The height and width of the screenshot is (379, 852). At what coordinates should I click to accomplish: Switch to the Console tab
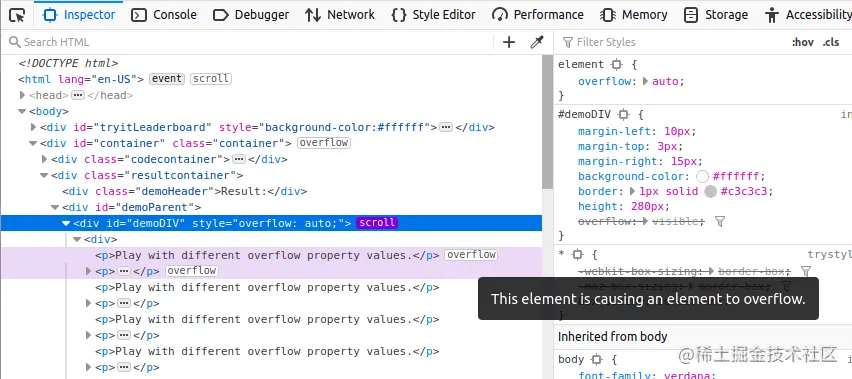pyautogui.click(x=164, y=15)
